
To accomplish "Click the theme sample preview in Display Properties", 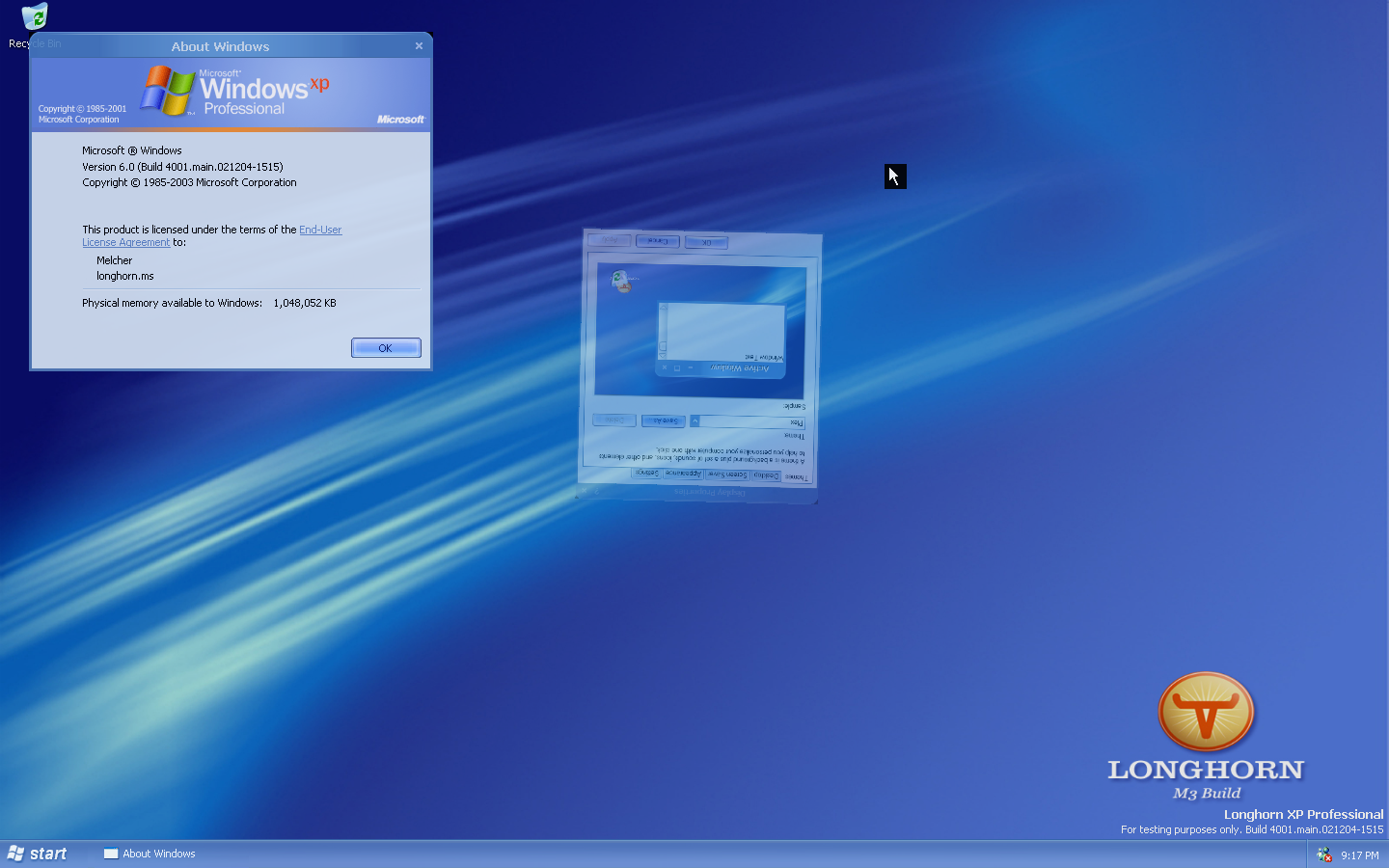I will click(x=700, y=330).
